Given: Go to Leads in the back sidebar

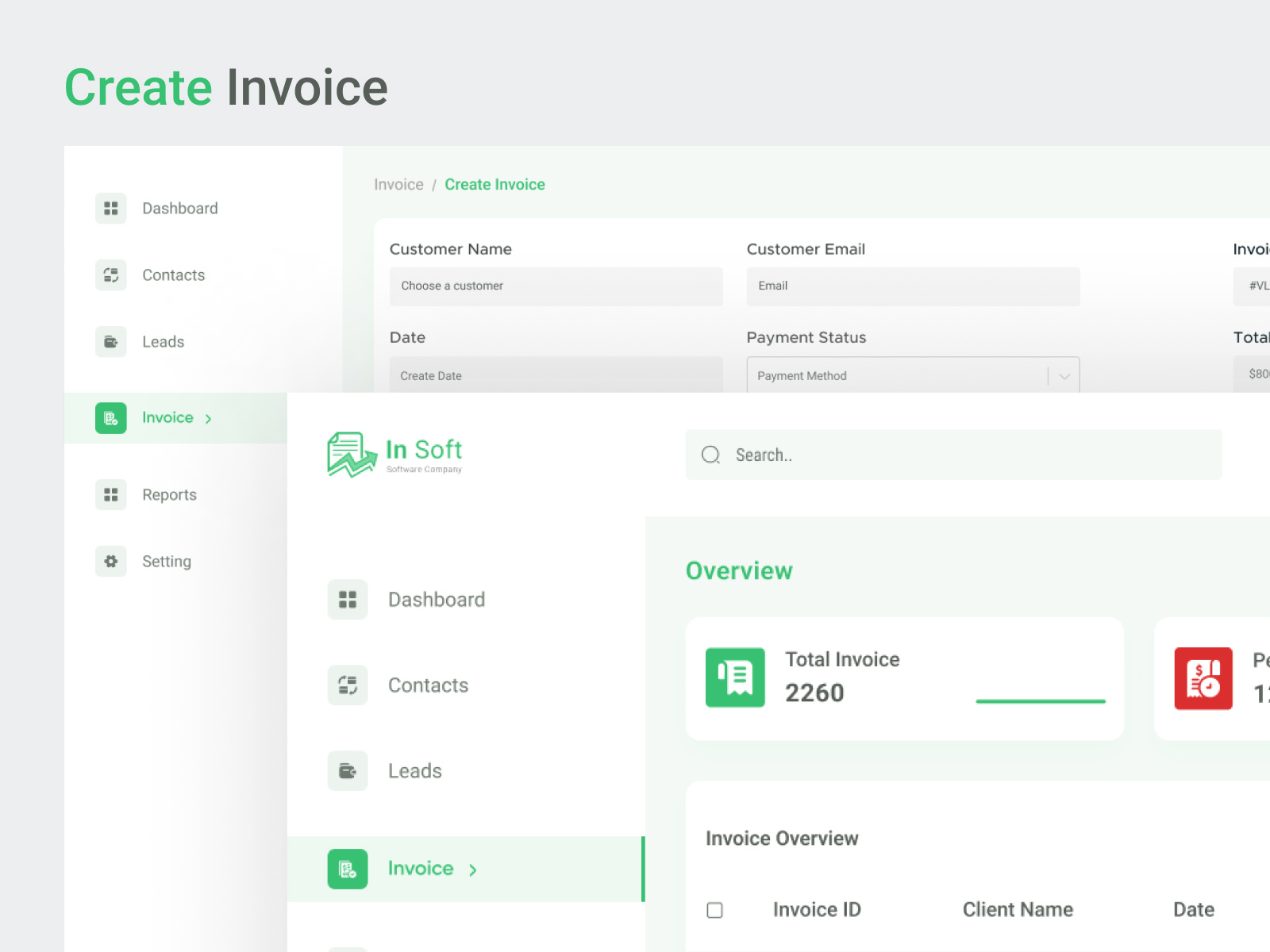Looking at the screenshot, I should click(x=164, y=342).
